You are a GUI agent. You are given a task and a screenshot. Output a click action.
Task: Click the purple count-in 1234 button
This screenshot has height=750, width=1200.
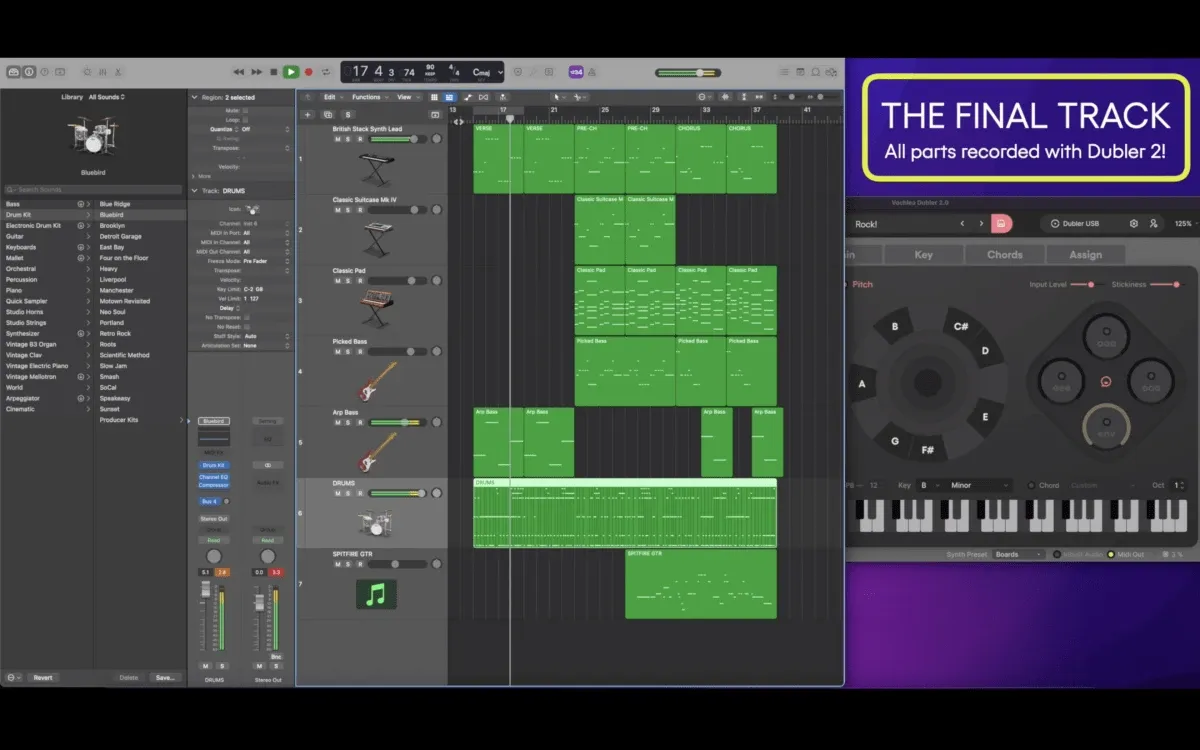(x=576, y=72)
